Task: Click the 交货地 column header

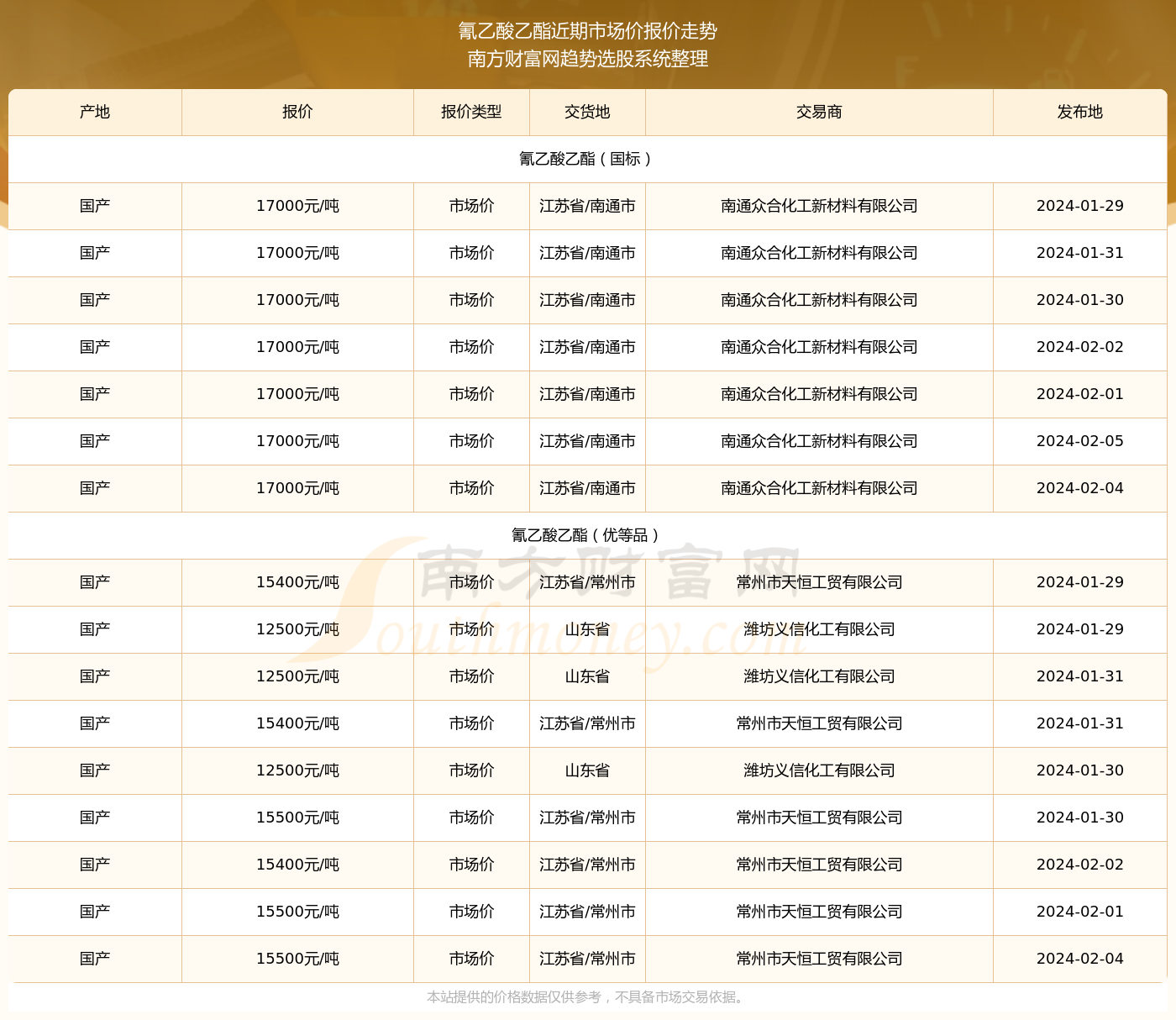Action: pos(587,112)
